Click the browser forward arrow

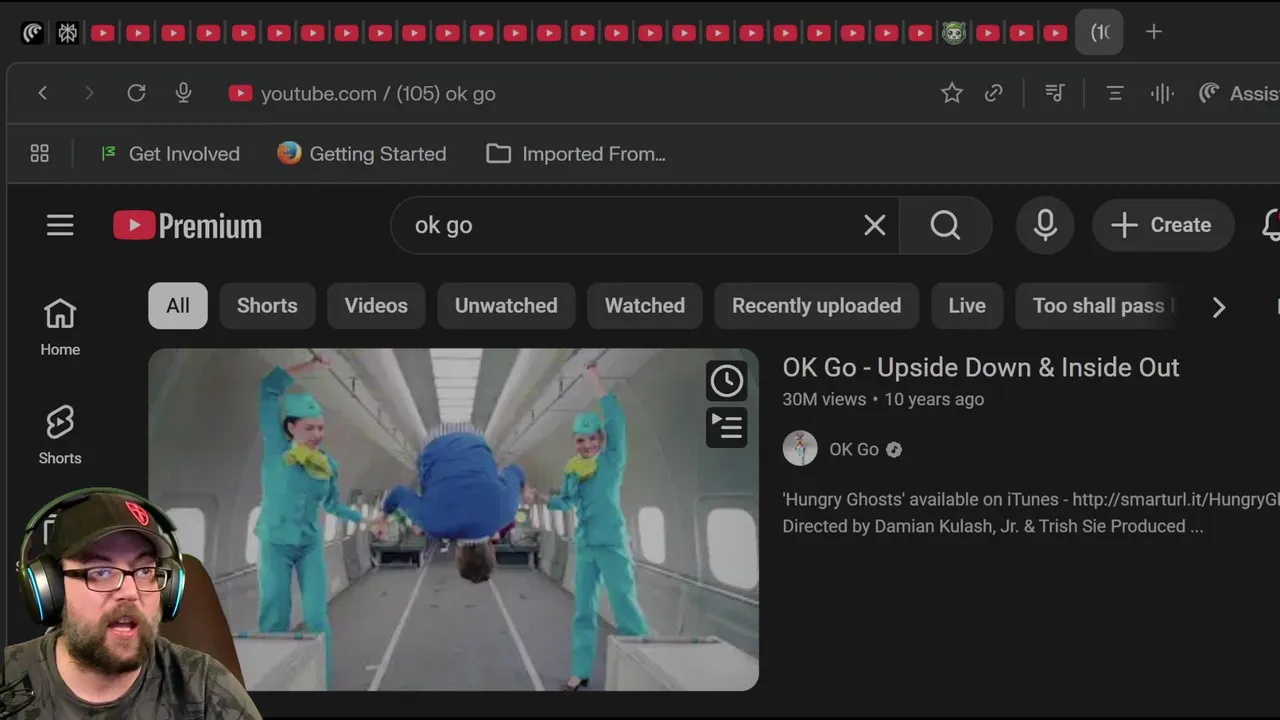pyautogui.click(x=89, y=93)
